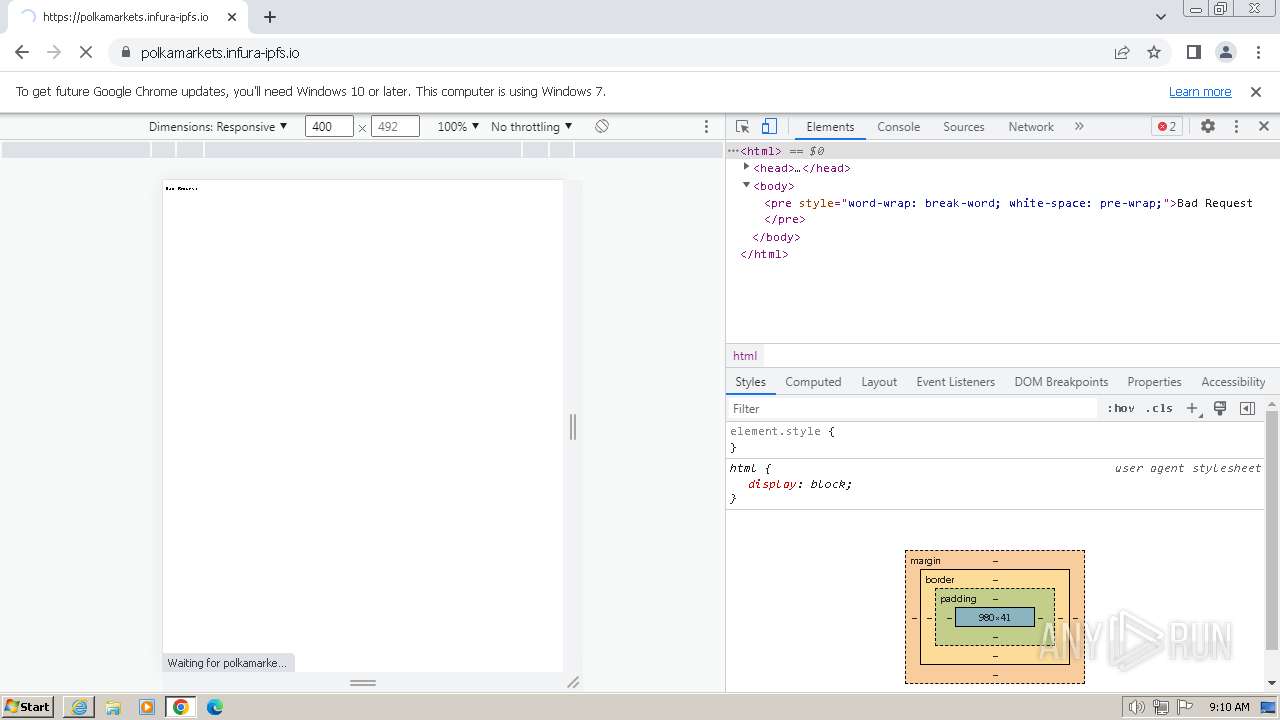
Task: Open Chrome three-dot menu
Action: 1258,52
